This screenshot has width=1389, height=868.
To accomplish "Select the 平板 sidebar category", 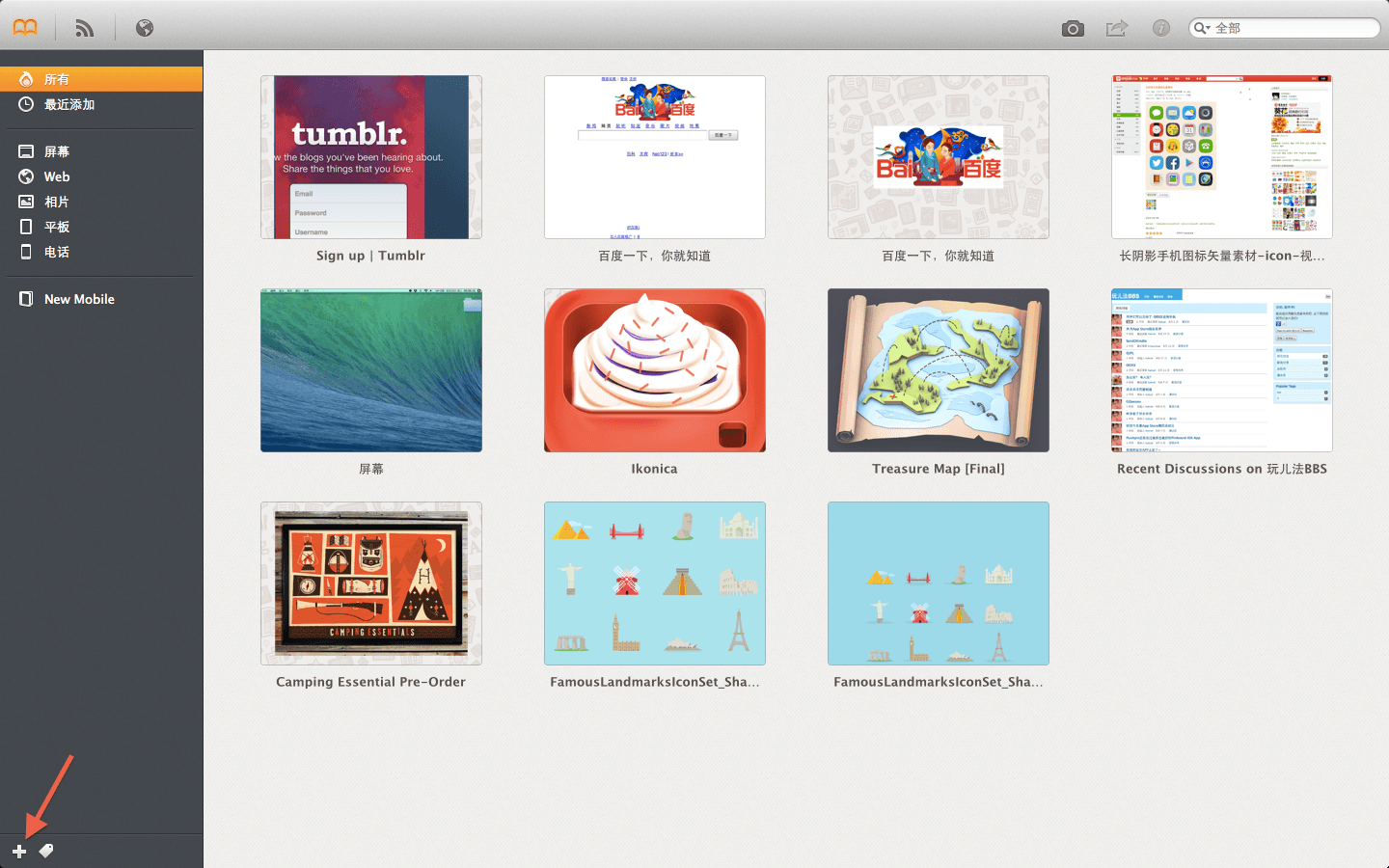I will point(56,227).
